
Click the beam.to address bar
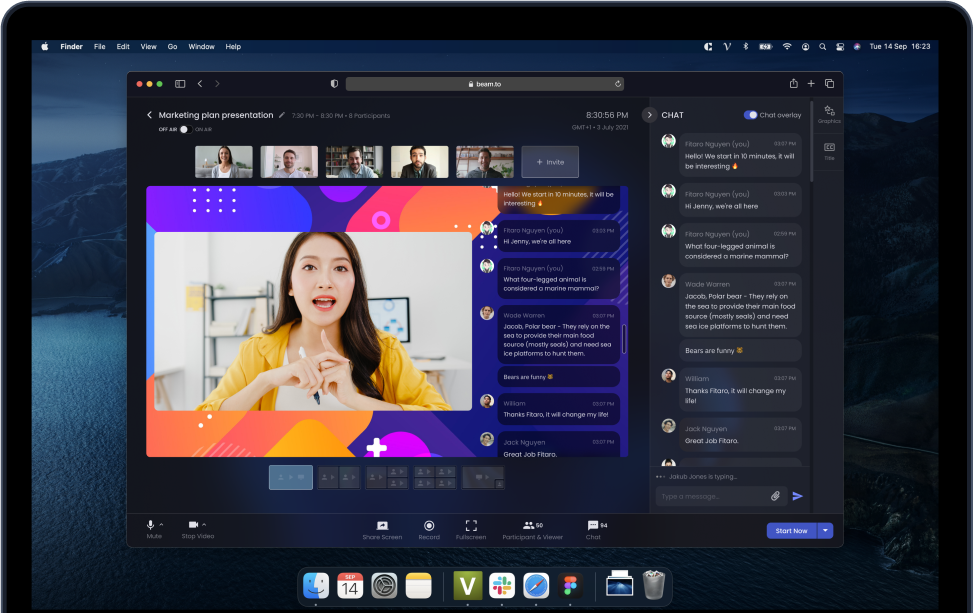point(485,84)
